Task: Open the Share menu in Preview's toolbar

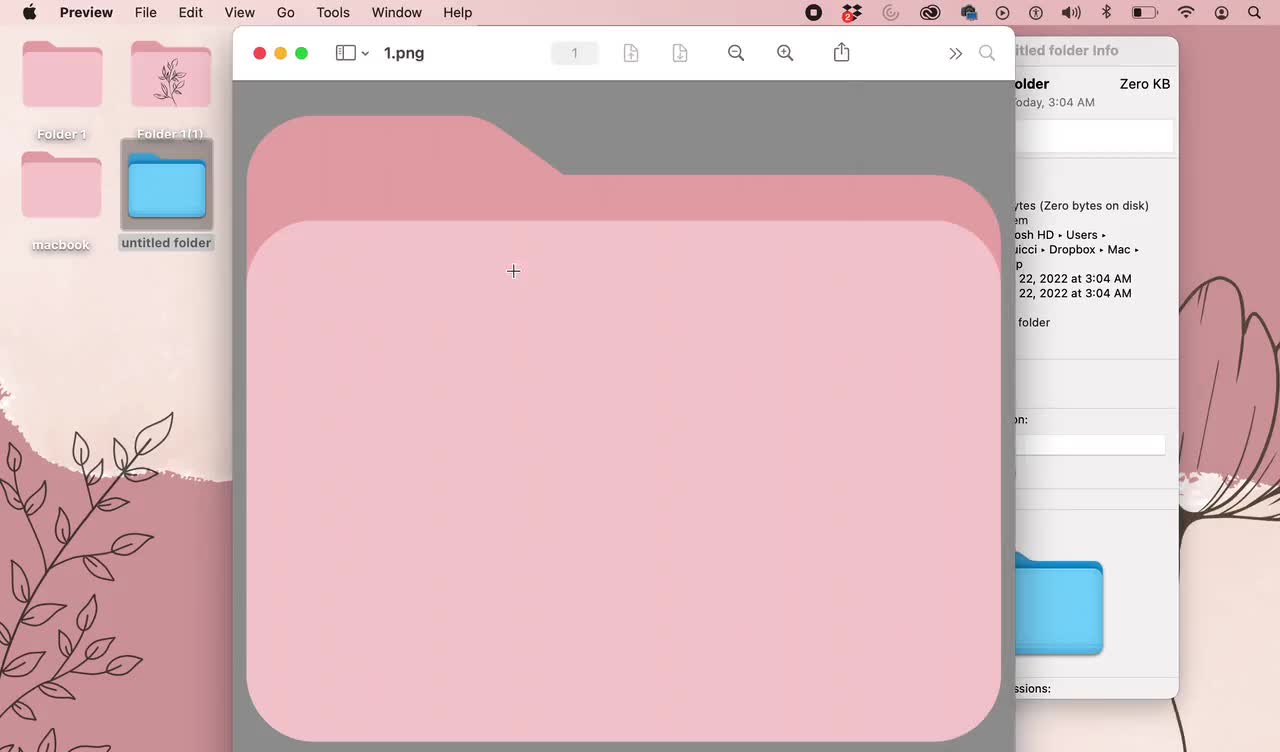Action: 841,52
